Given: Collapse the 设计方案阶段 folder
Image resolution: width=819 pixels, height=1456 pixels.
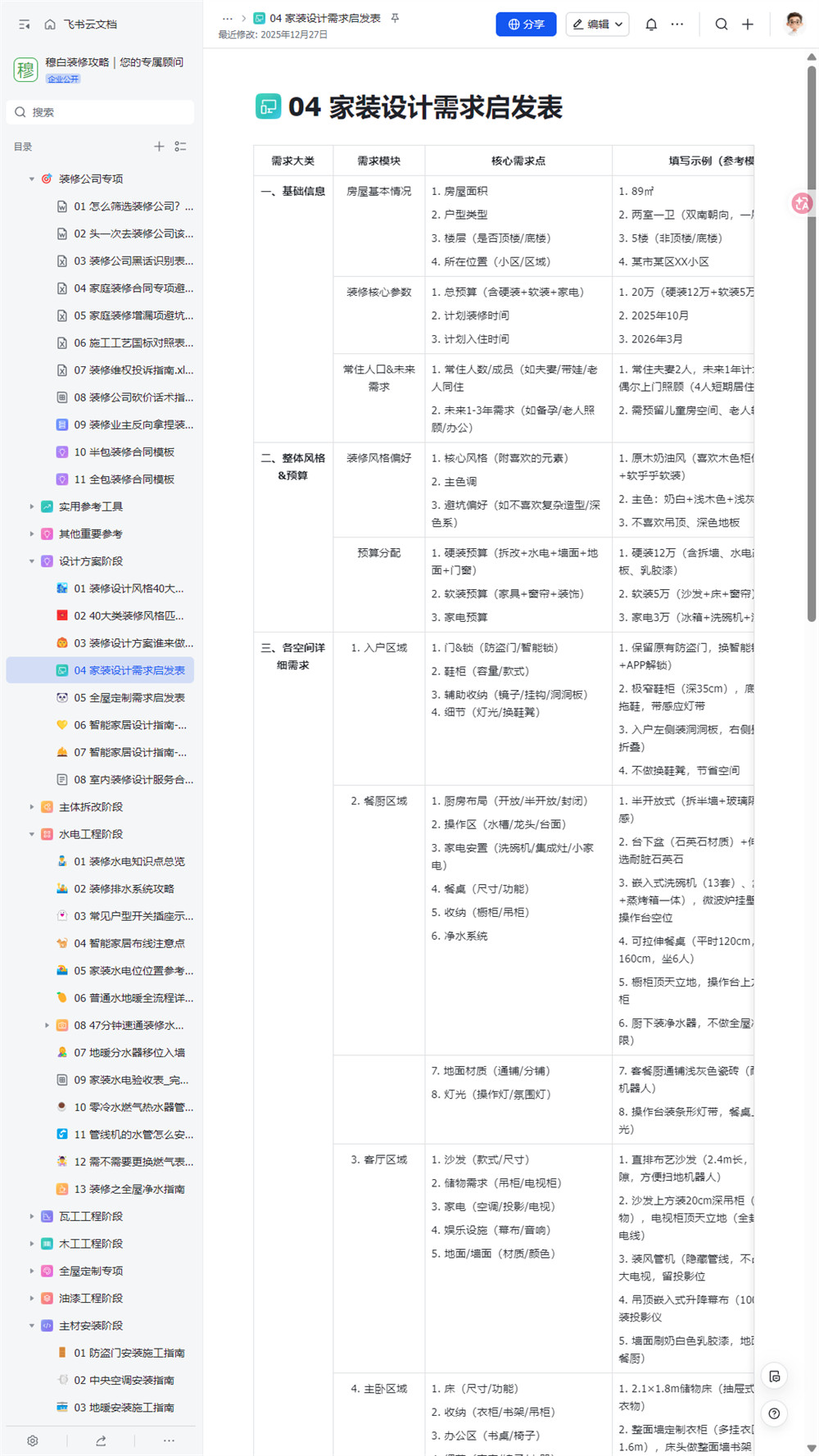Looking at the screenshot, I should pyautogui.click(x=32, y=561).
